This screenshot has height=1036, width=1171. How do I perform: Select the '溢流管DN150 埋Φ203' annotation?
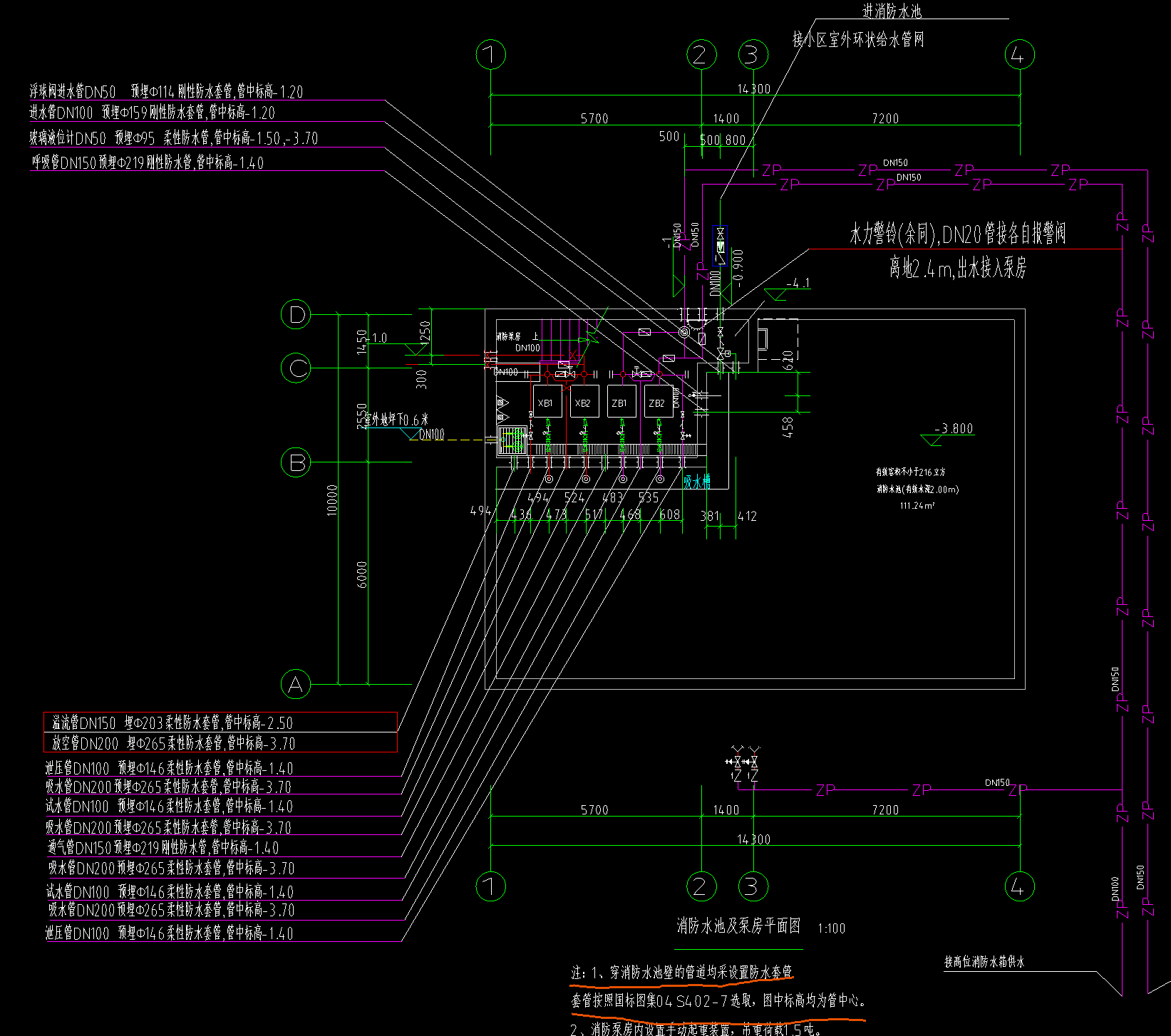(172, 722)
